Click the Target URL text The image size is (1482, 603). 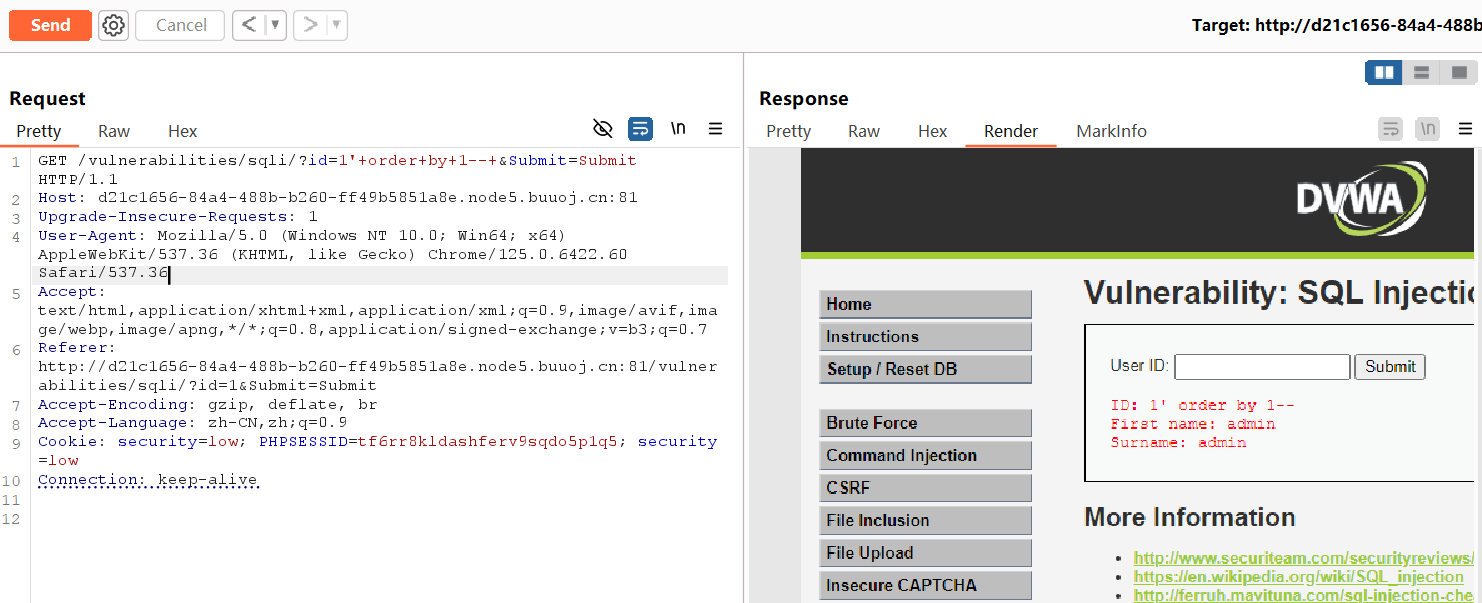click(x=1336, y=25)
